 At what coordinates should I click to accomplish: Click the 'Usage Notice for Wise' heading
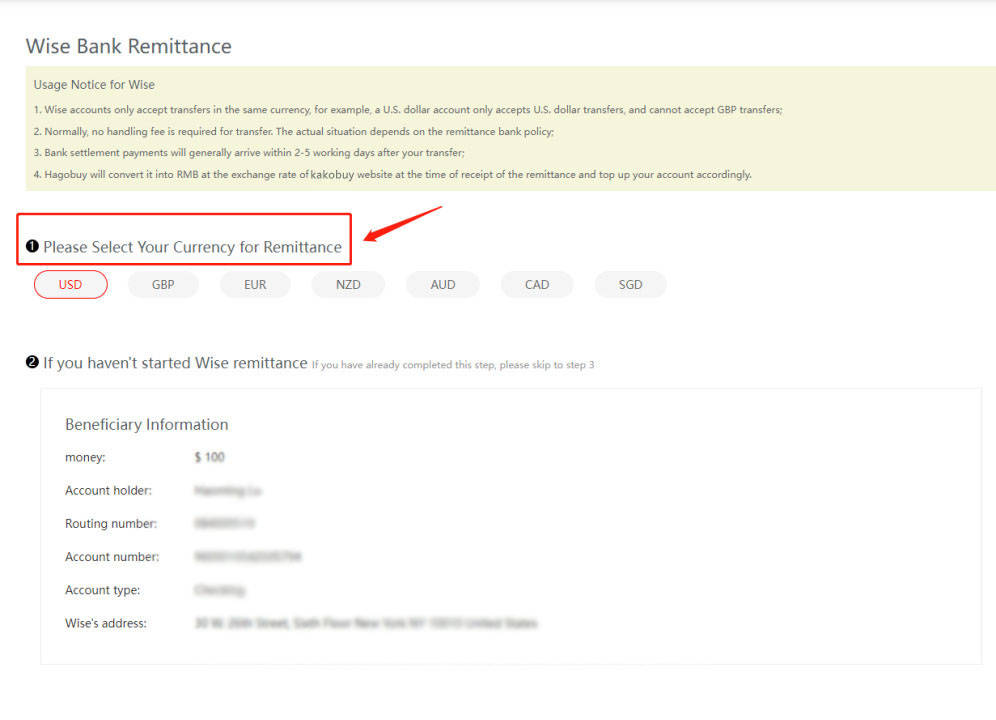pyautogui.click(x=94, y=85)
